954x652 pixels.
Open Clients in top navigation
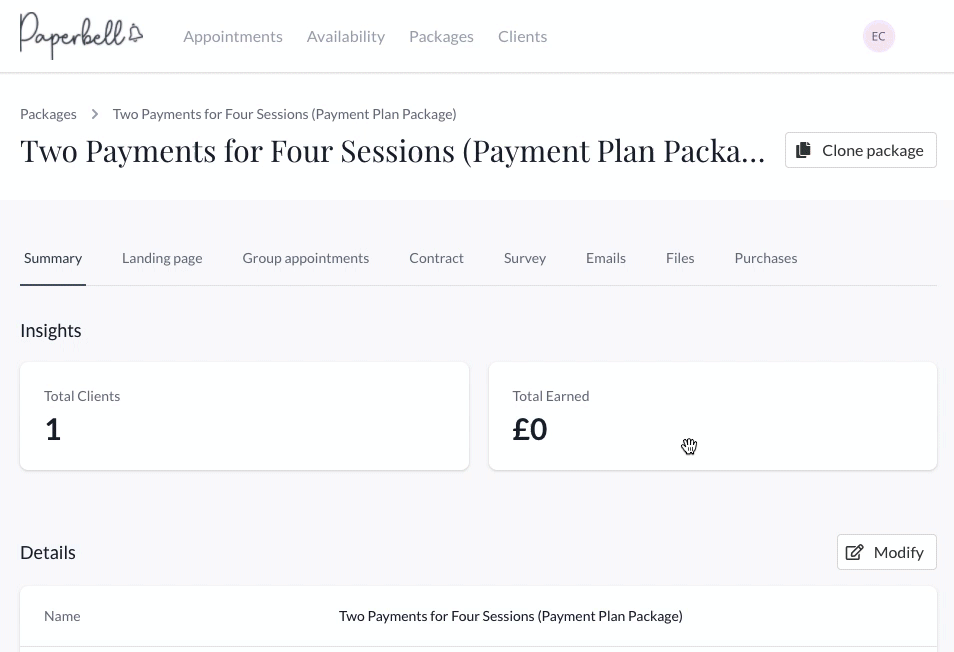[x=523, y=36]
